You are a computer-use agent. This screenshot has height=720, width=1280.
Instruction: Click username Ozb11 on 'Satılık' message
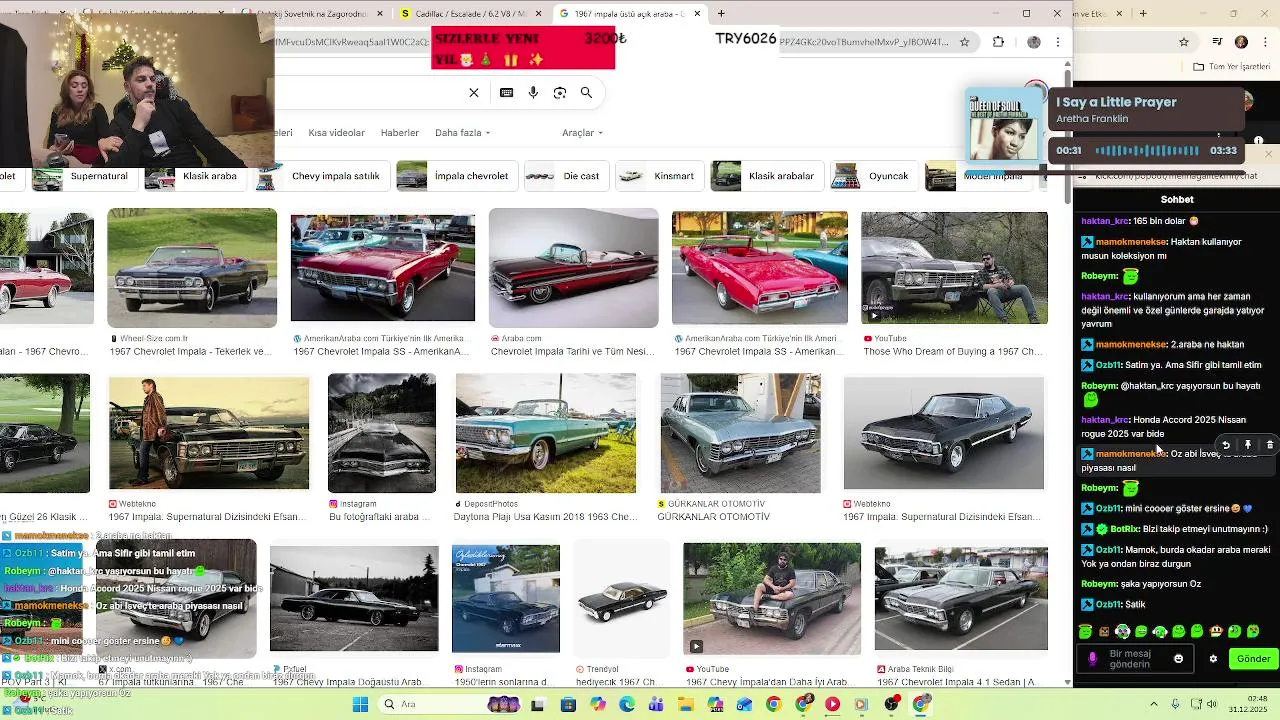coord(1109,605)
